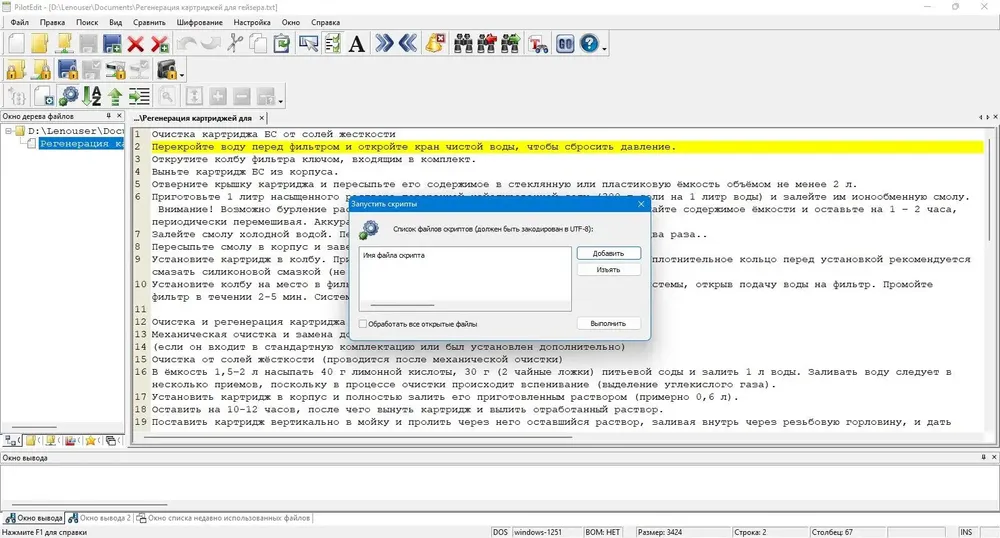
Task: Click the selection mode cursor icon
Action: click(309, 43)
